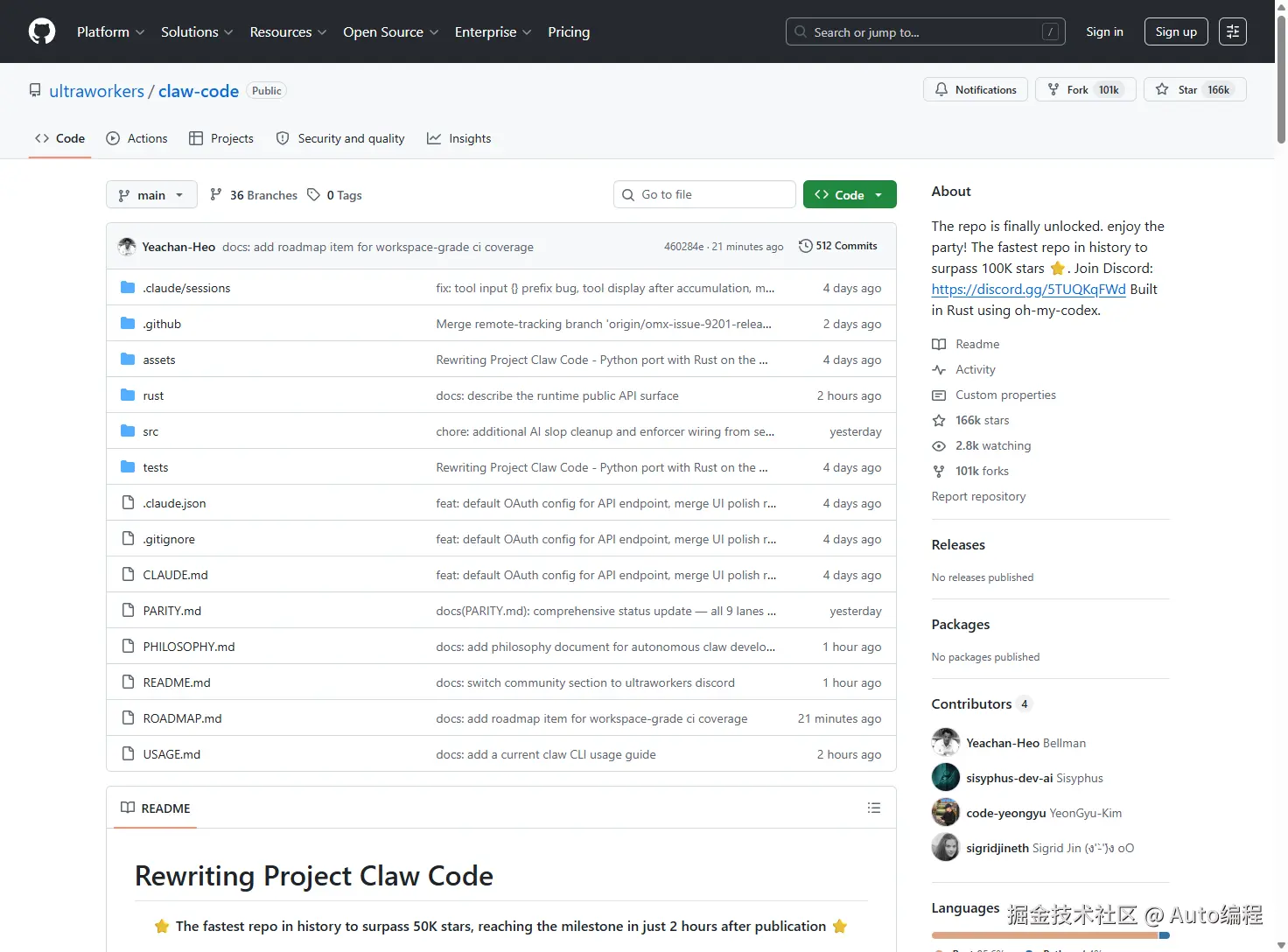Click the 101k forks link

970,471
